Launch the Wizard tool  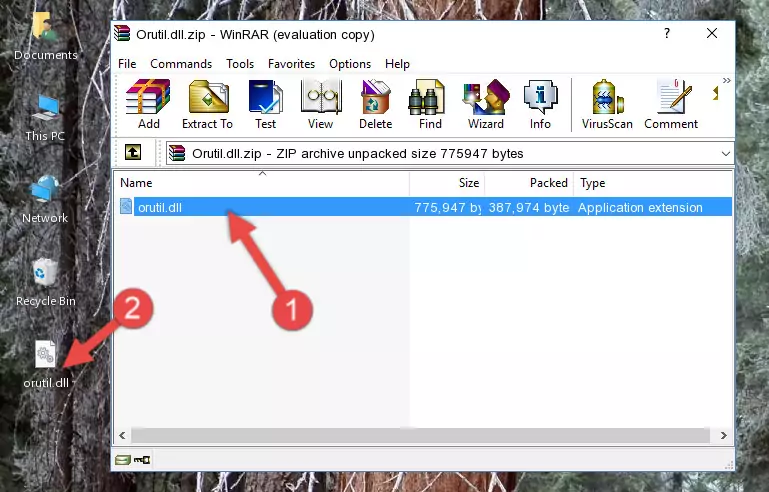486,104
